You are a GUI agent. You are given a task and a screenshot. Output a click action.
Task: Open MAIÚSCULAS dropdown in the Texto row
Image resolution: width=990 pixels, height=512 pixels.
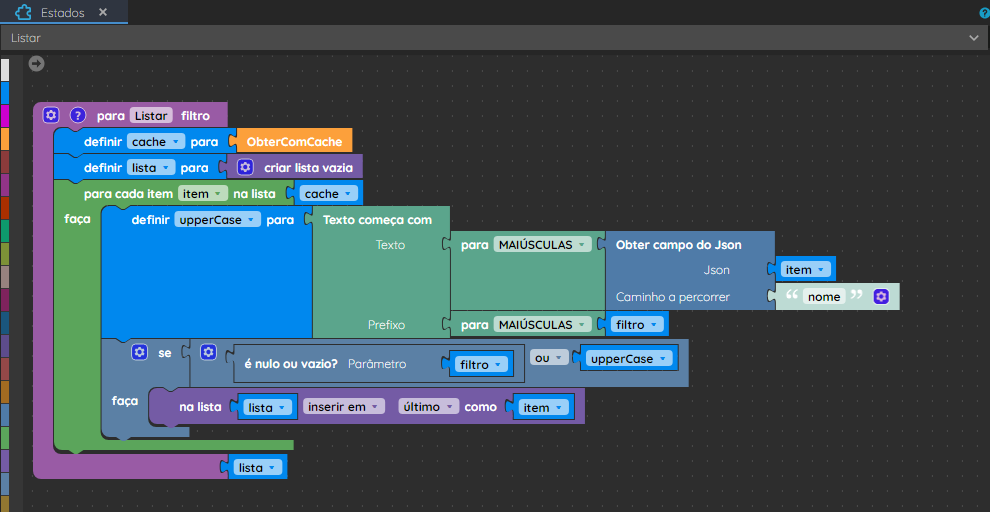[x=543, y=244]
